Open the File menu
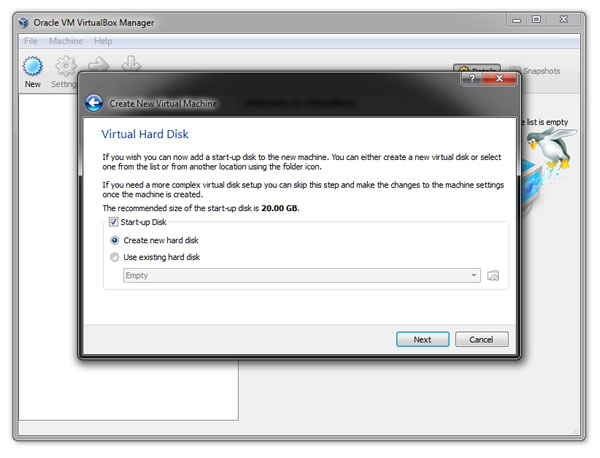Screen dimensions: 600x458 pos(31,41)
